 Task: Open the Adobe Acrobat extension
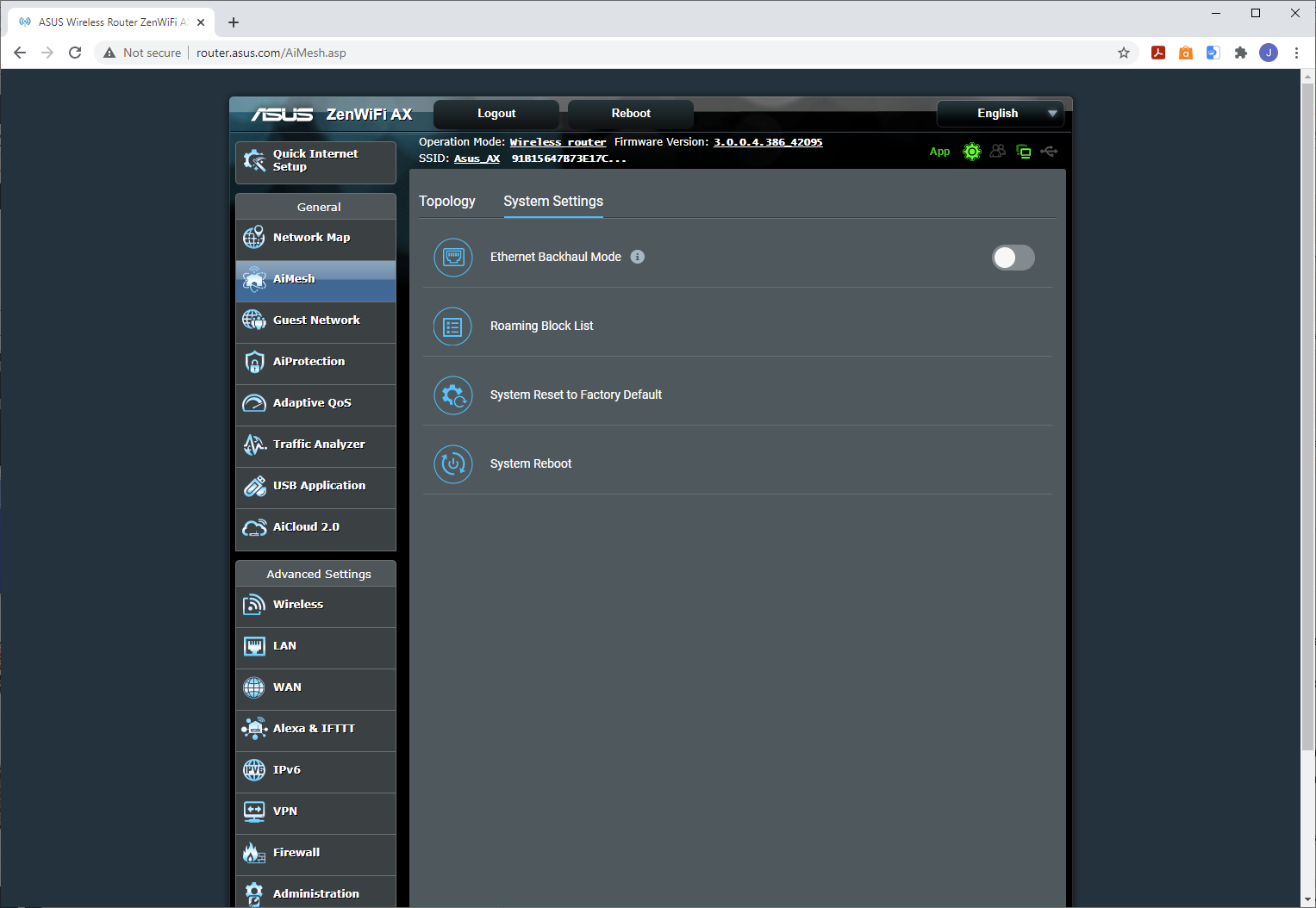[1158, 53]
